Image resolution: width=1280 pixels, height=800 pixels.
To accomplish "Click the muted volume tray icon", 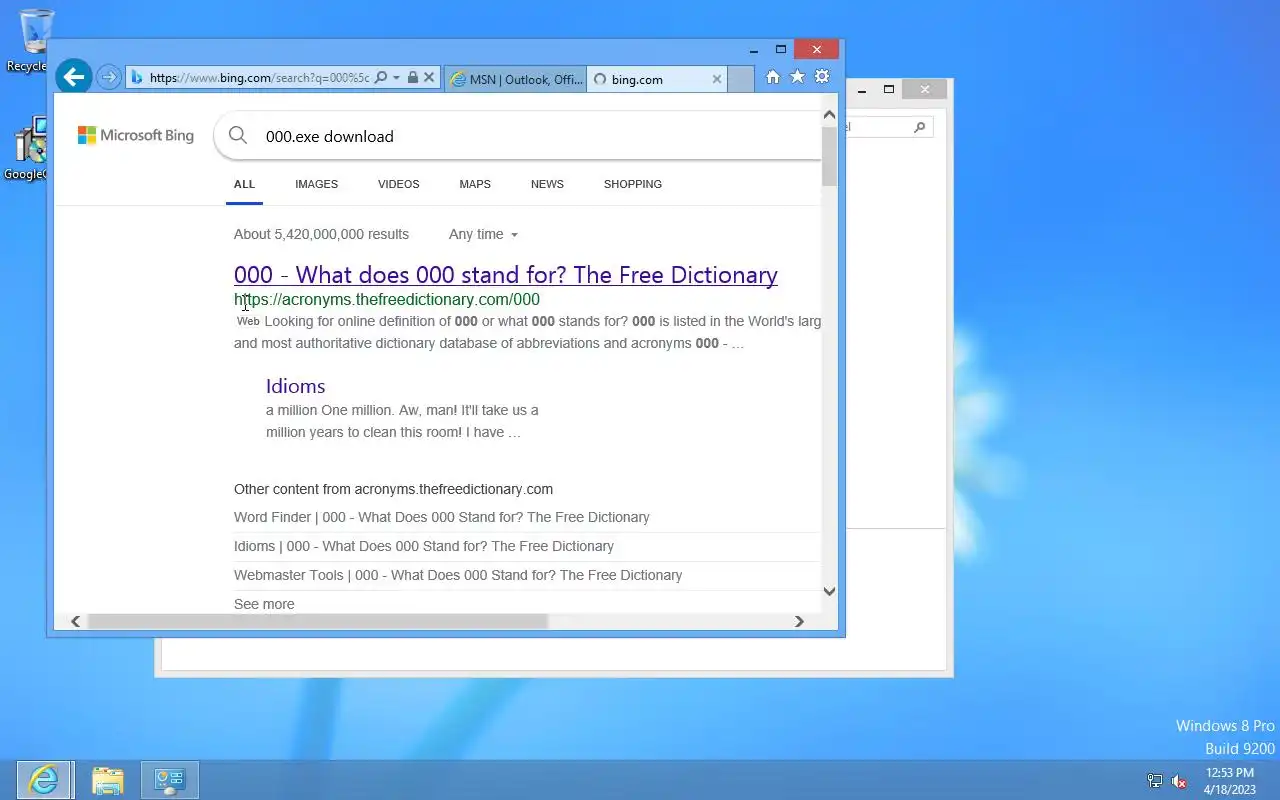I will tap(1179, 781).
